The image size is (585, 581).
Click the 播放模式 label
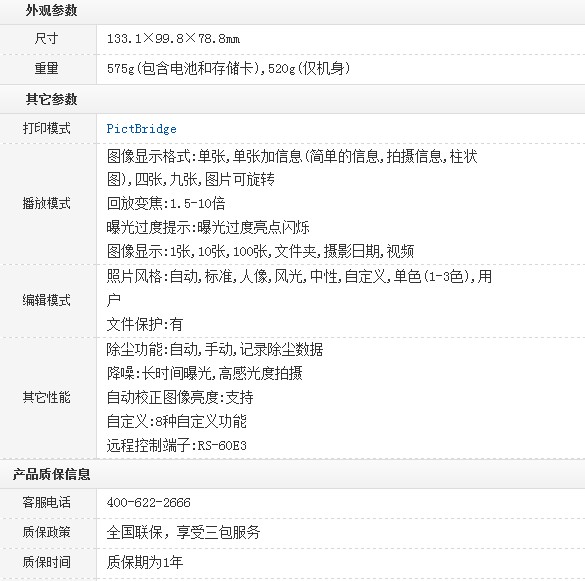click(x=46, y=203)
